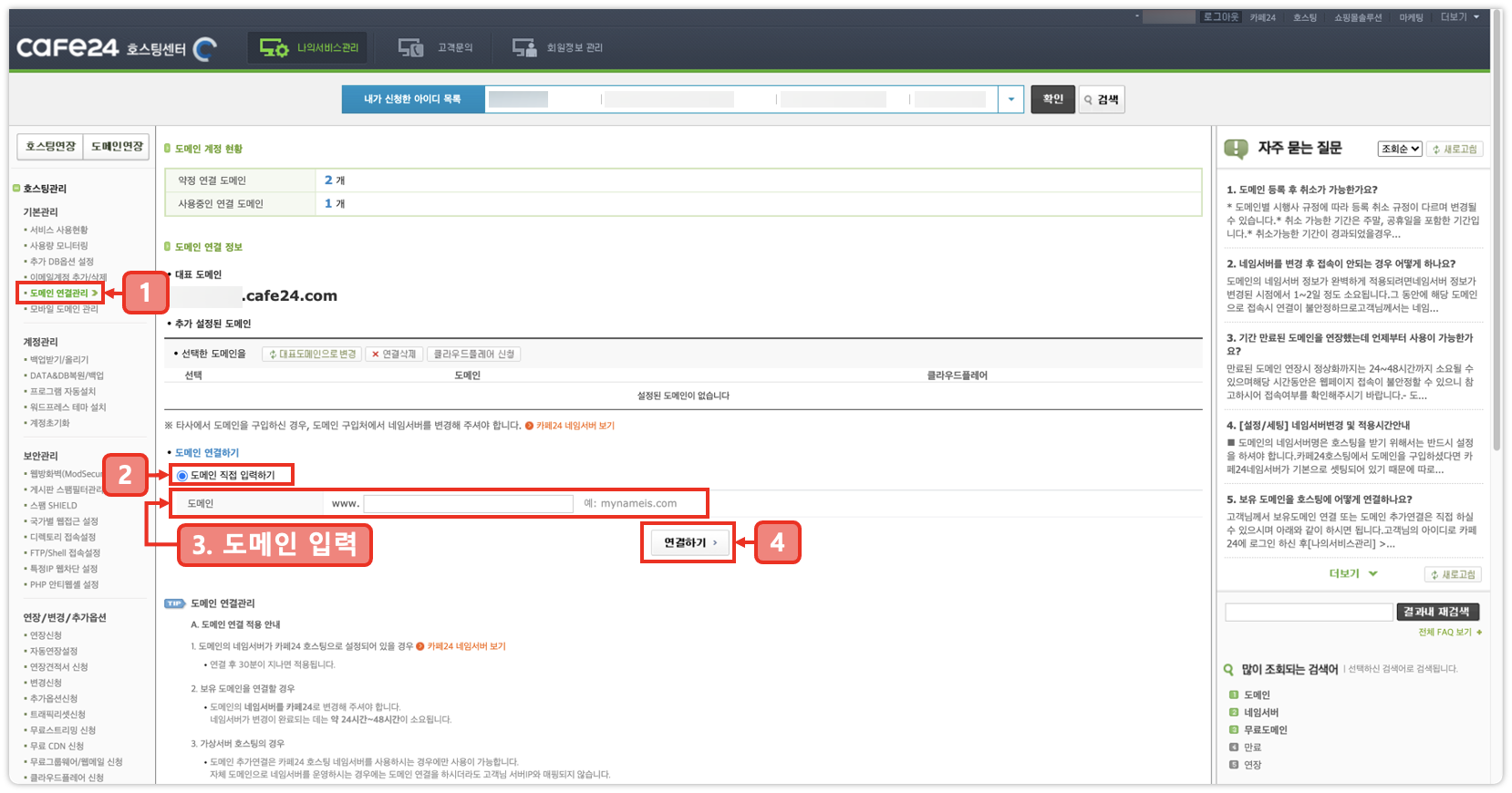Open FAQ 2 about 네임서버 변경 후 접속

(x=1341, y=263)
